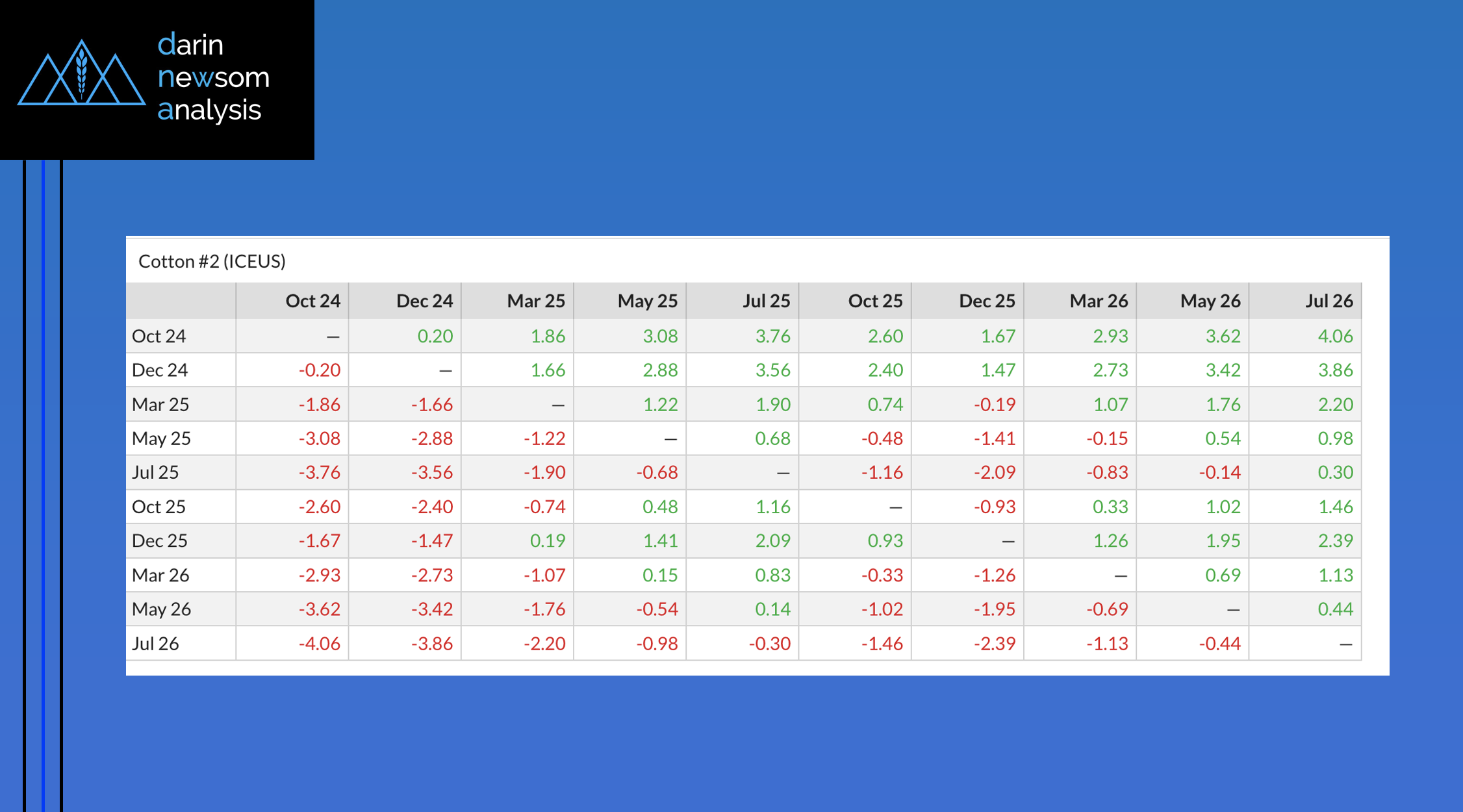The image size is (1463, 812).
Task: Select the Oct 25 row label
Action: [x=159, y=507]
